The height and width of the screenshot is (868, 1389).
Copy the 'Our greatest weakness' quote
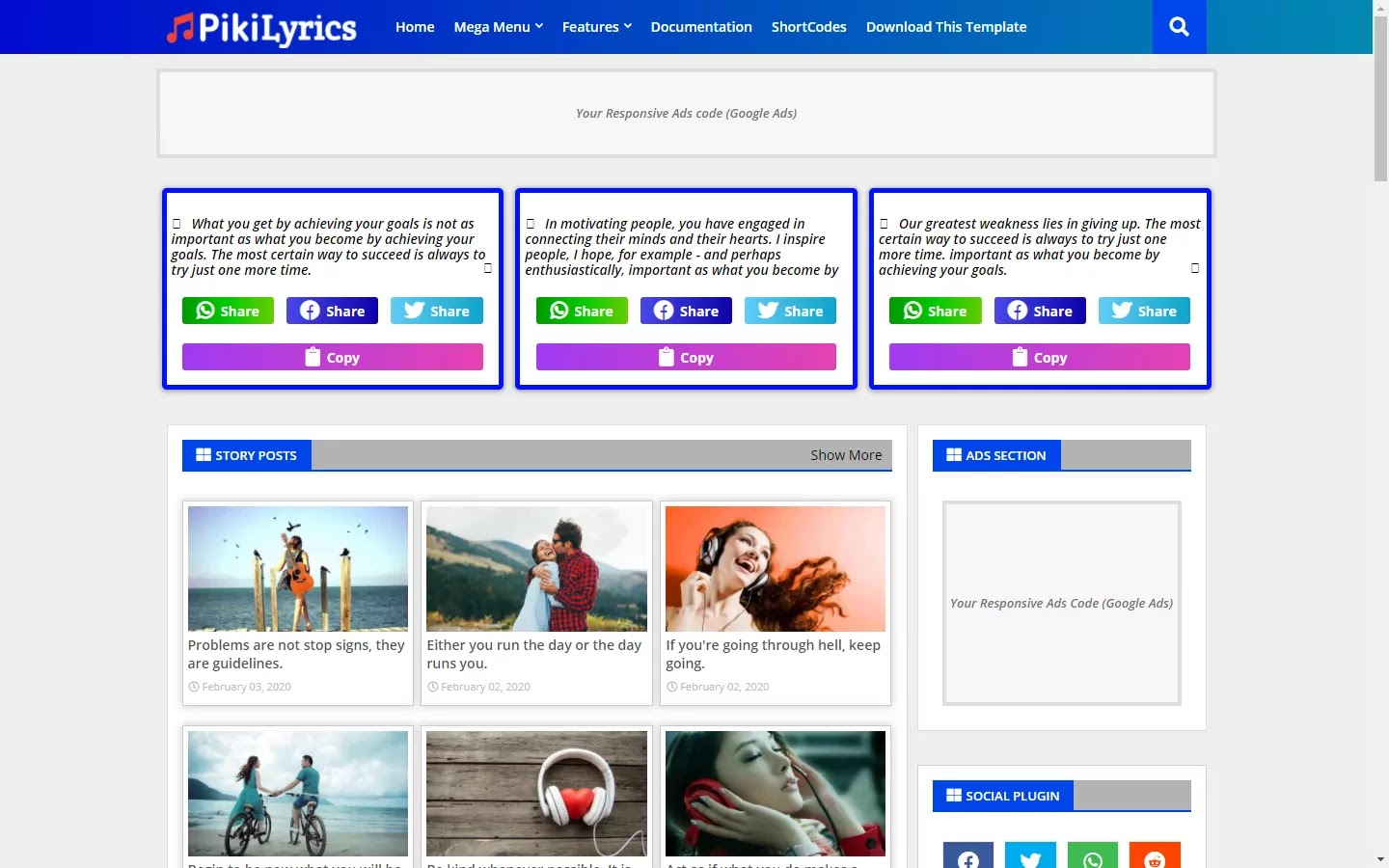point(1040,357)
